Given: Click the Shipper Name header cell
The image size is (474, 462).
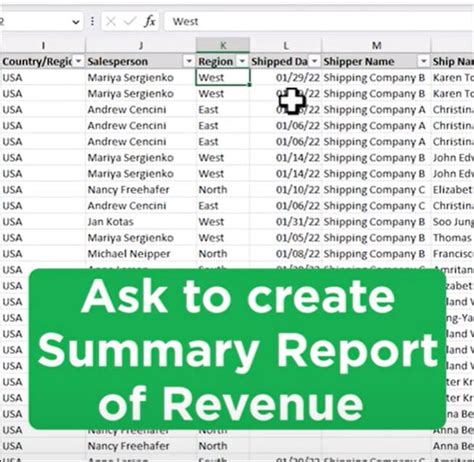Looking at the screenshot, I should [376, 61].
